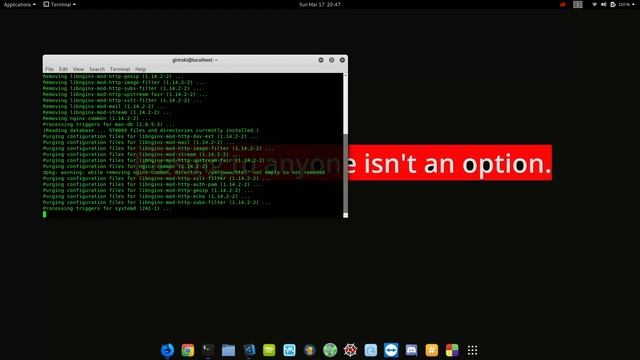Open the orange hash-symbol app in dock
This screenshot has height=360, width=640.
click(431, 350)
